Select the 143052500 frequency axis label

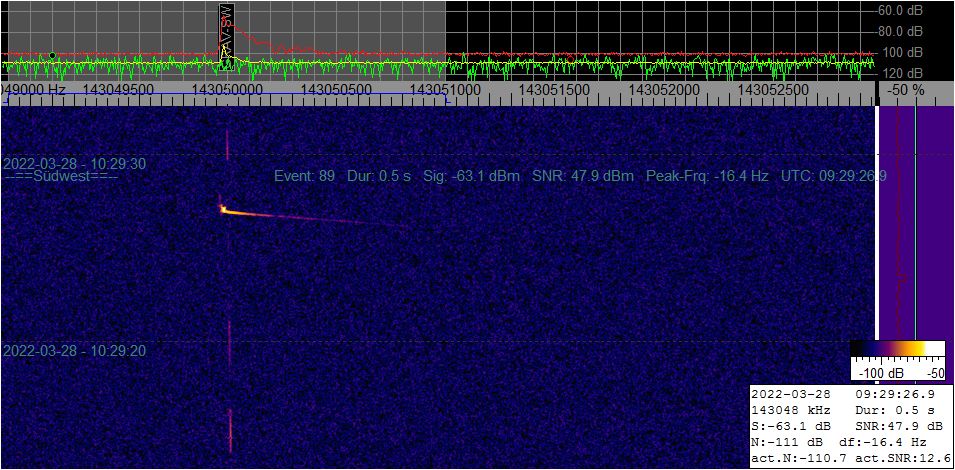(x=773, y=89)
